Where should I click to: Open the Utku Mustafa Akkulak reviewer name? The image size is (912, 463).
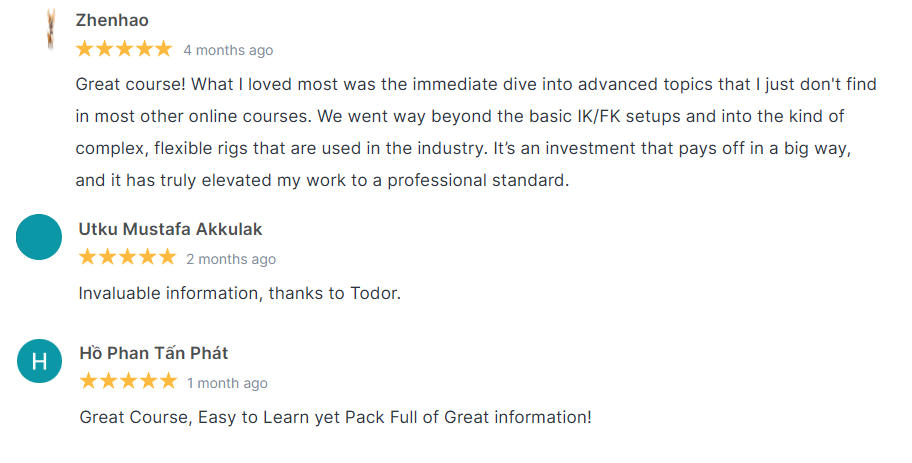coord(170,229)
